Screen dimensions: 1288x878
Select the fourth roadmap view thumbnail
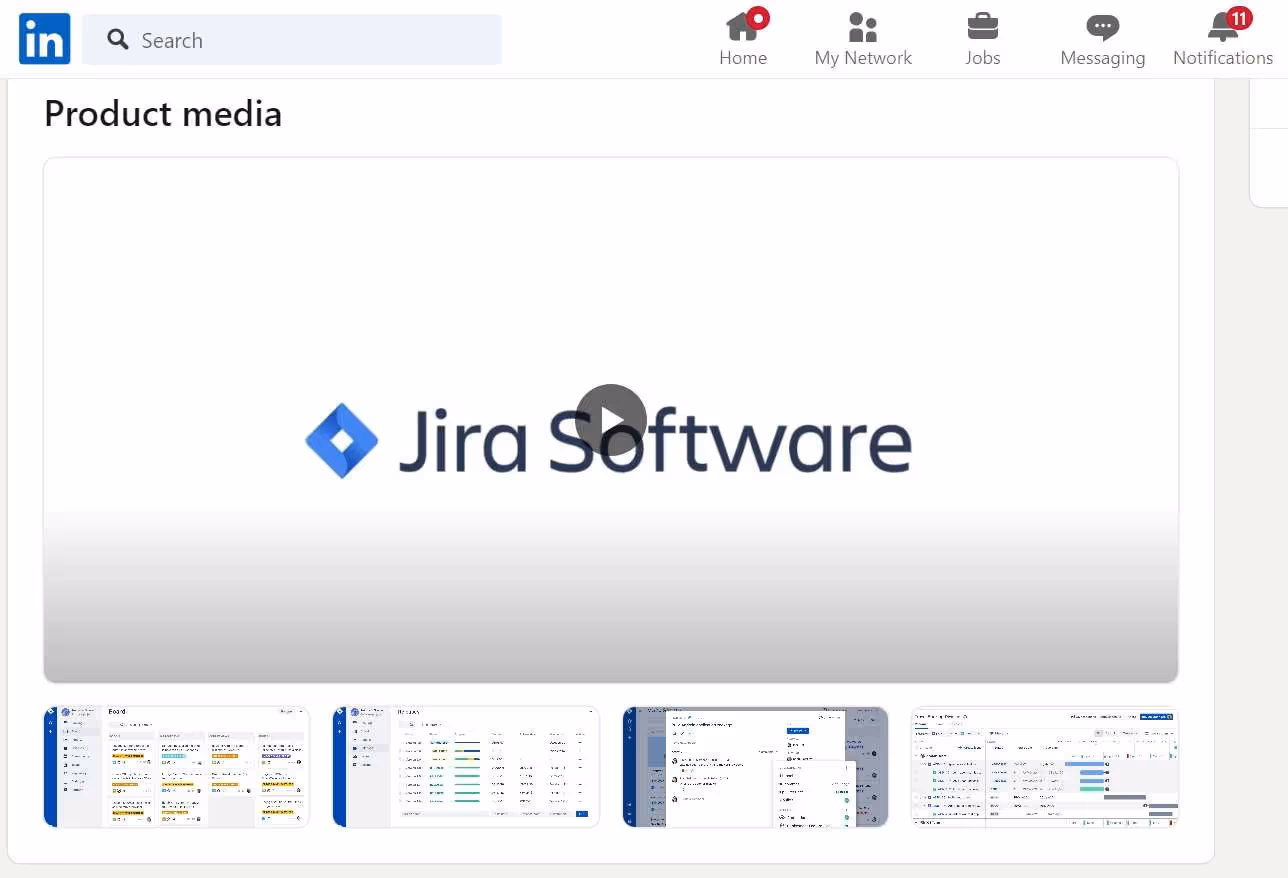coord(1044,767)
